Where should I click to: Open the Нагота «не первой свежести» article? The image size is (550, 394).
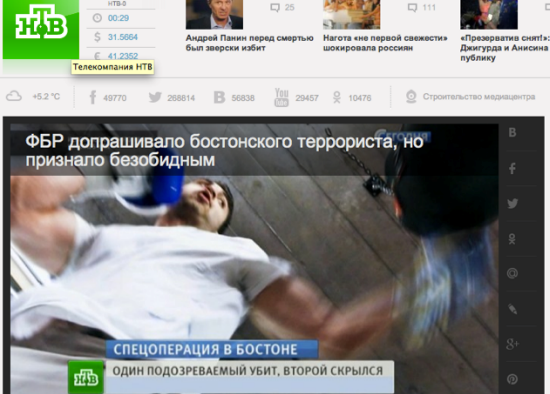385,43
